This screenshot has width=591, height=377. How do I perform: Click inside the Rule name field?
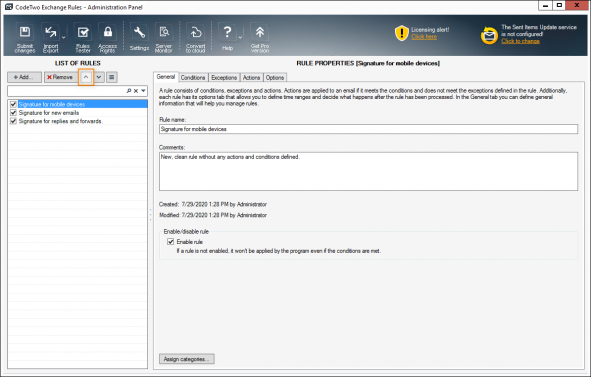coord(368,129)
